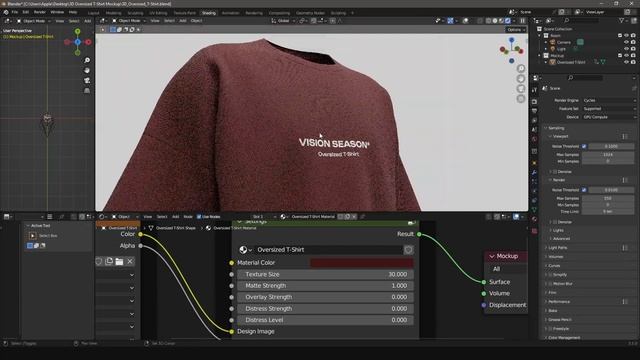640x360 pixels.
Task: Open the Render Engine dropdown (Cycles)
Action: pos(609,100)
